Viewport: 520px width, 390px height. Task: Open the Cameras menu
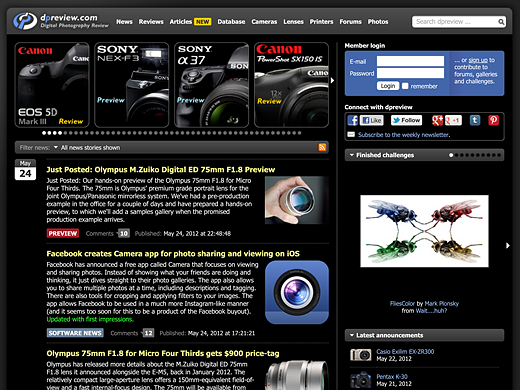pyautogui.click(x=264, y=22)
